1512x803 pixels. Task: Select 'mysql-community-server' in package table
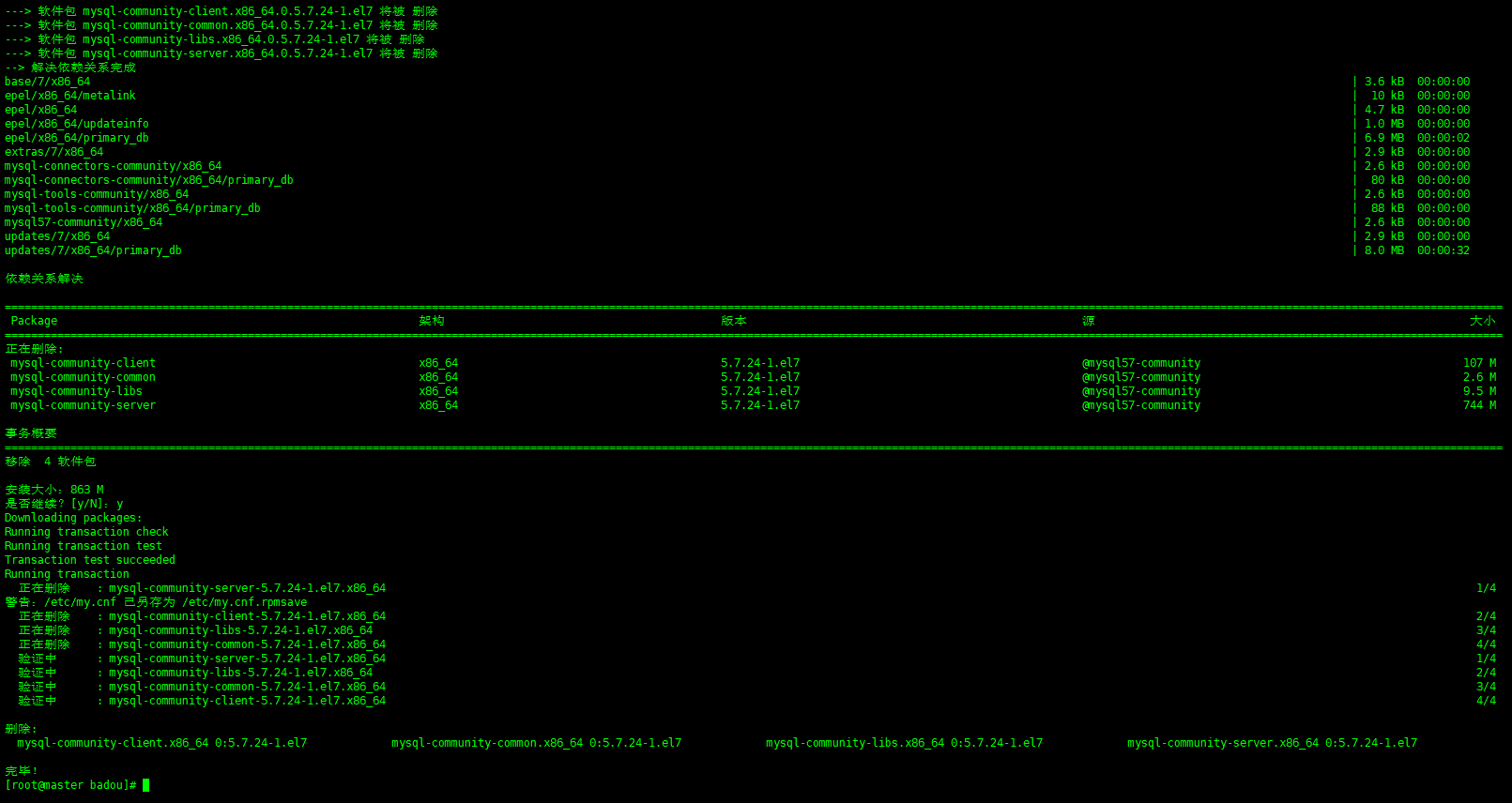(x=84, y=405)
